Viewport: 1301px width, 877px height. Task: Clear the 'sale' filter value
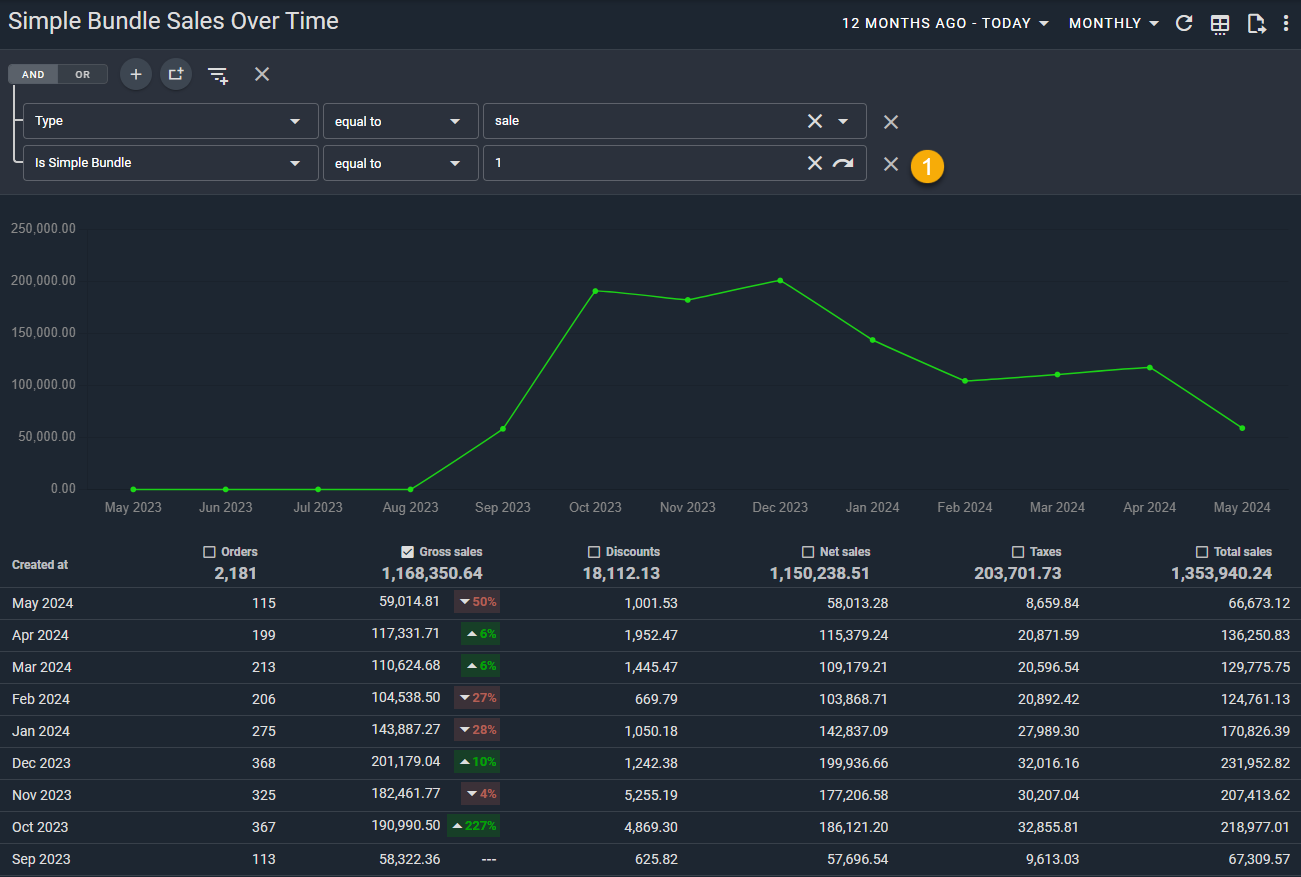click(x=815, y=121)
